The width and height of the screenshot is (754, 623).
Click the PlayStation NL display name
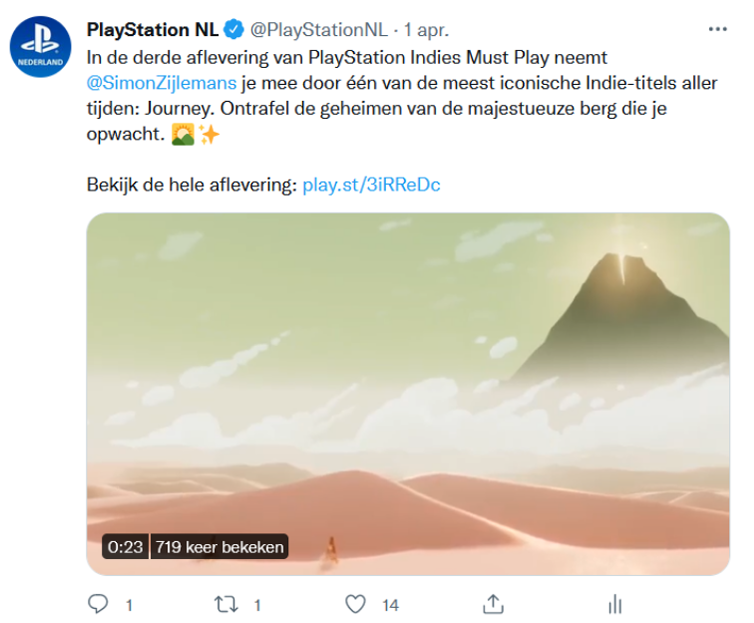[x=152, y=30]
